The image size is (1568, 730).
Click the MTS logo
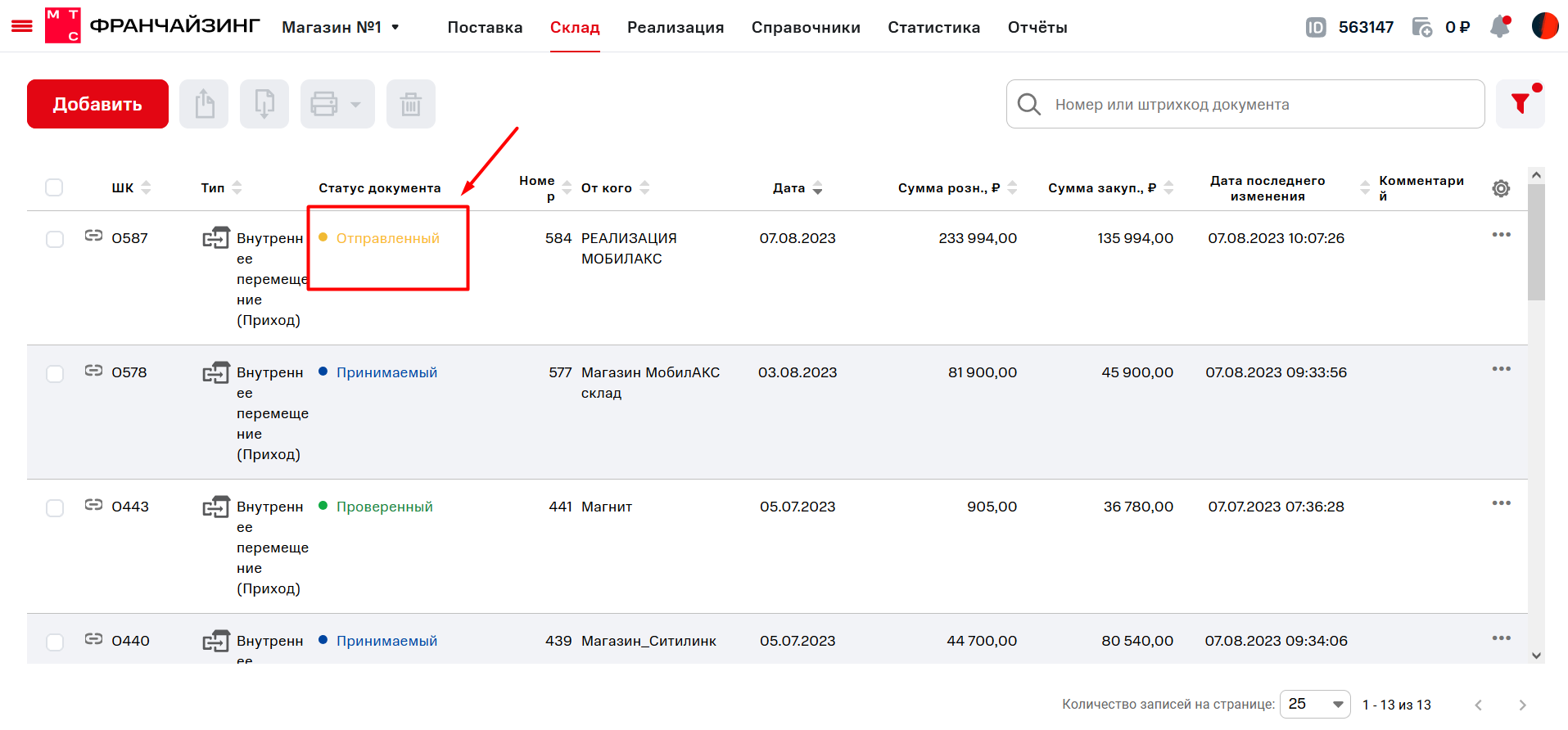62,26
